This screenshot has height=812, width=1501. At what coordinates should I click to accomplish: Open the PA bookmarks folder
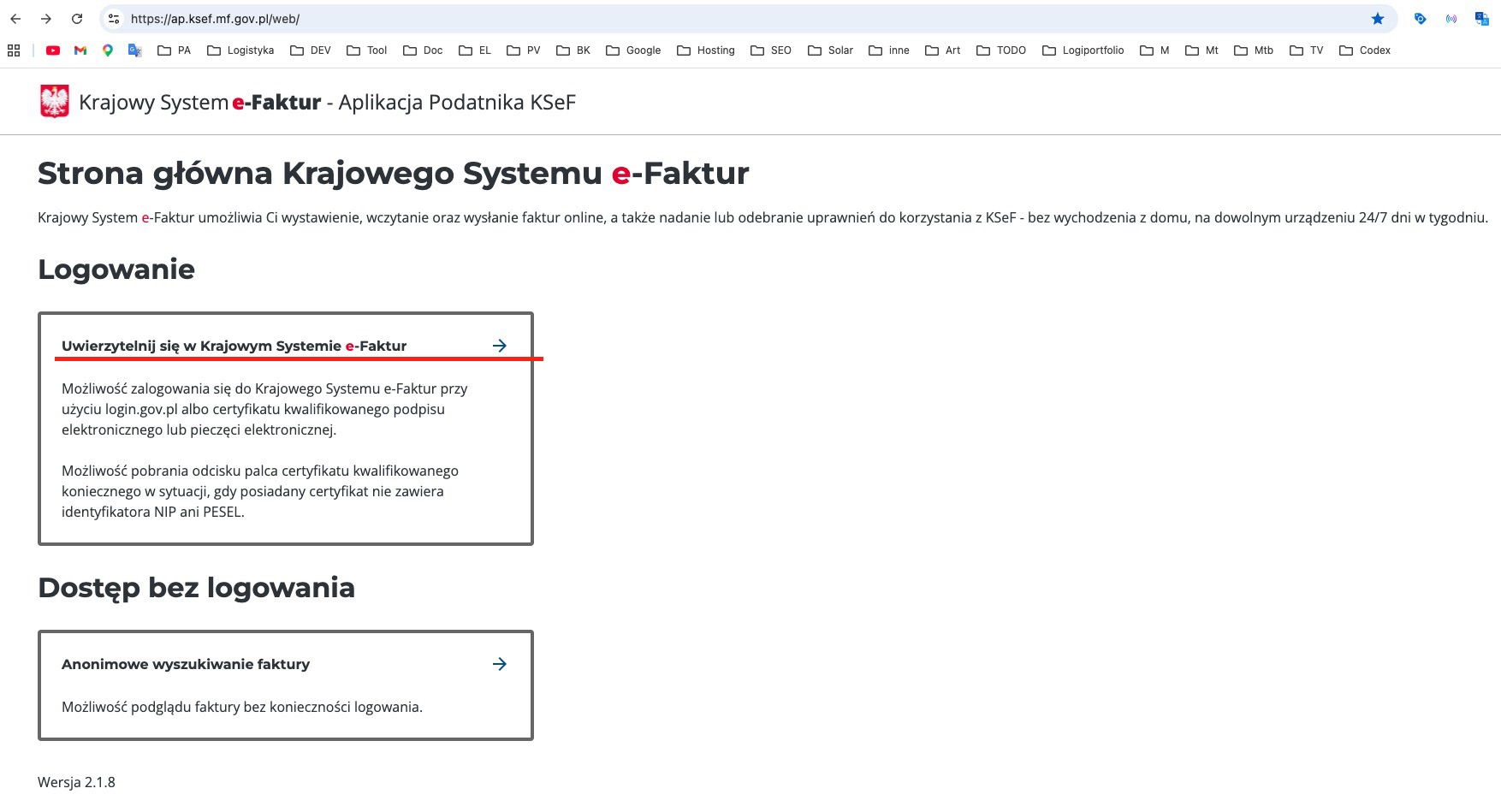point(175,50)
